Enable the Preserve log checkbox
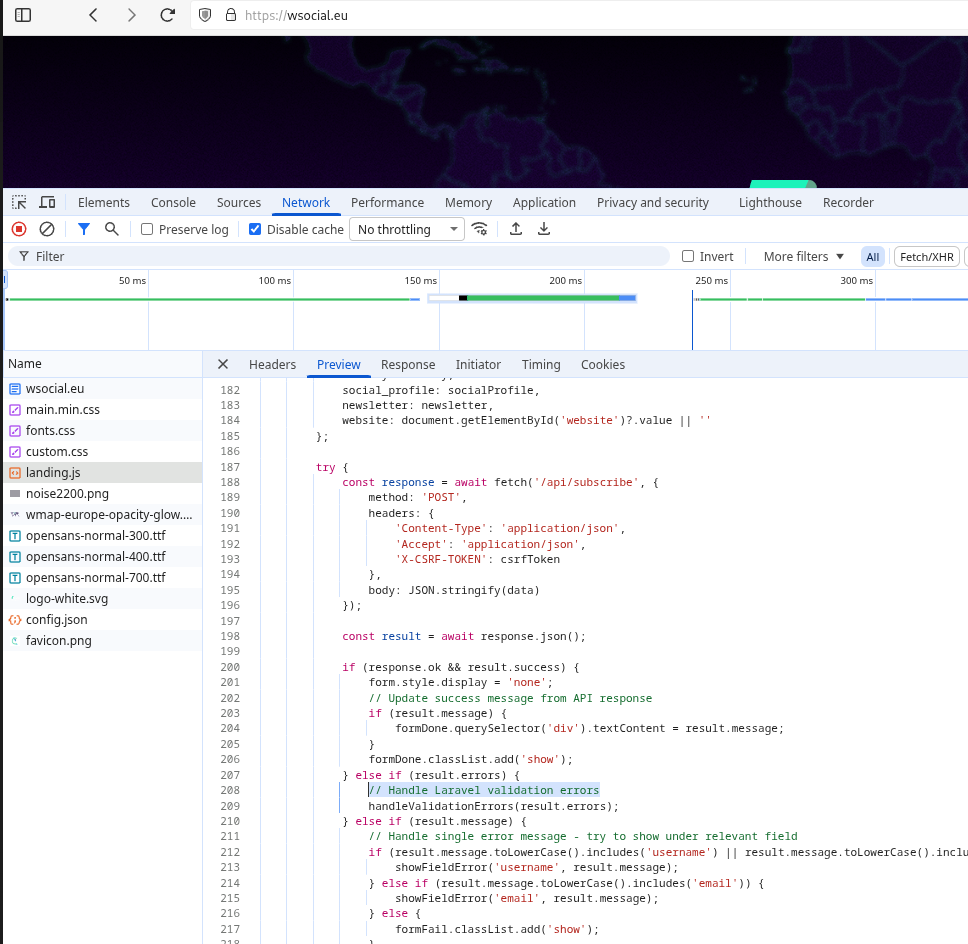 coord(147,229)
